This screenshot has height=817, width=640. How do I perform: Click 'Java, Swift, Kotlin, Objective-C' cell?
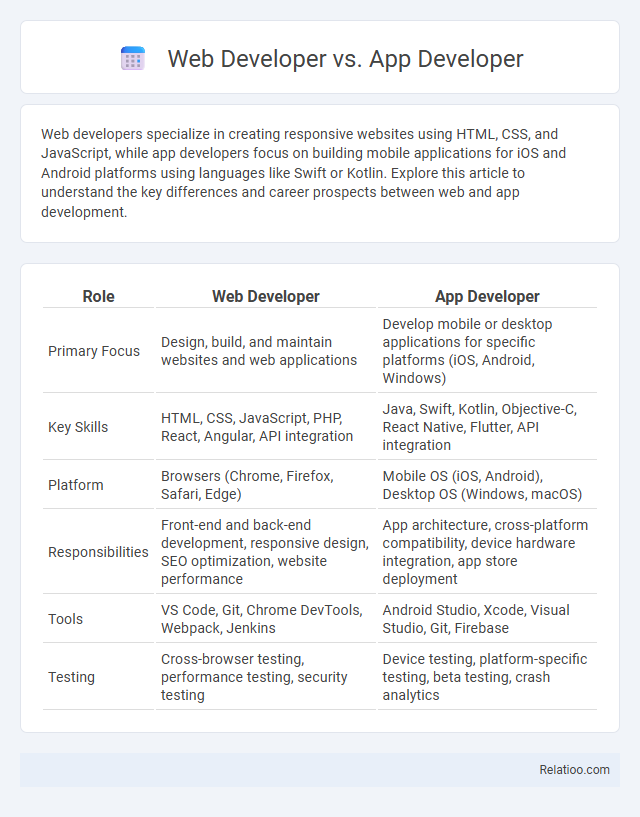487,427
